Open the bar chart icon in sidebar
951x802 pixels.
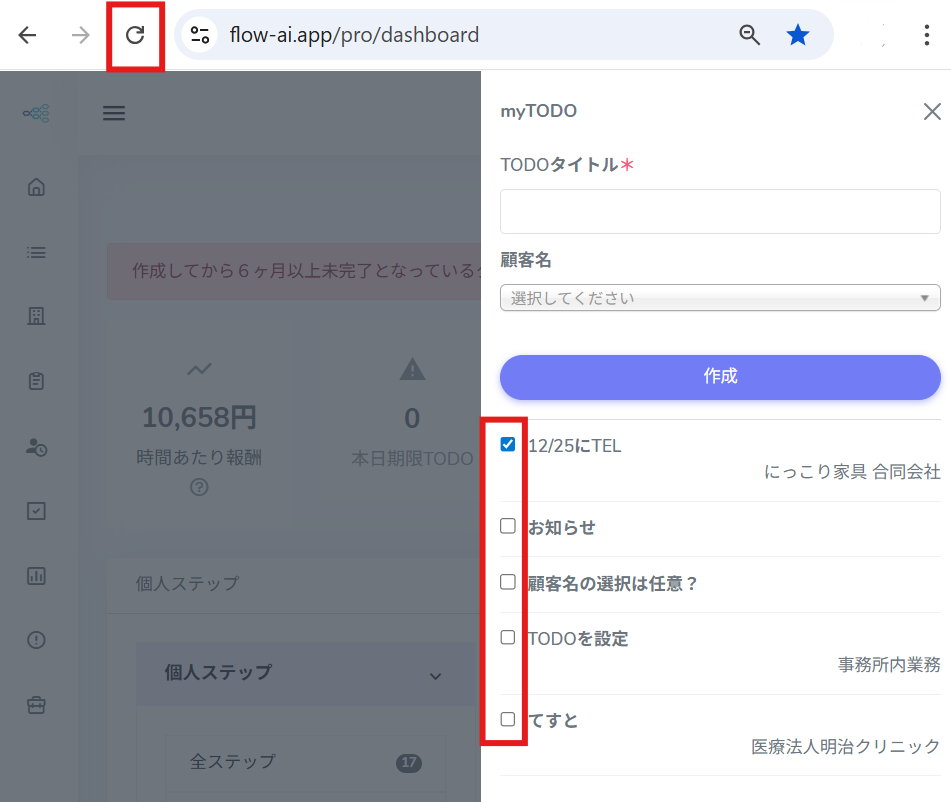point(37,576)
